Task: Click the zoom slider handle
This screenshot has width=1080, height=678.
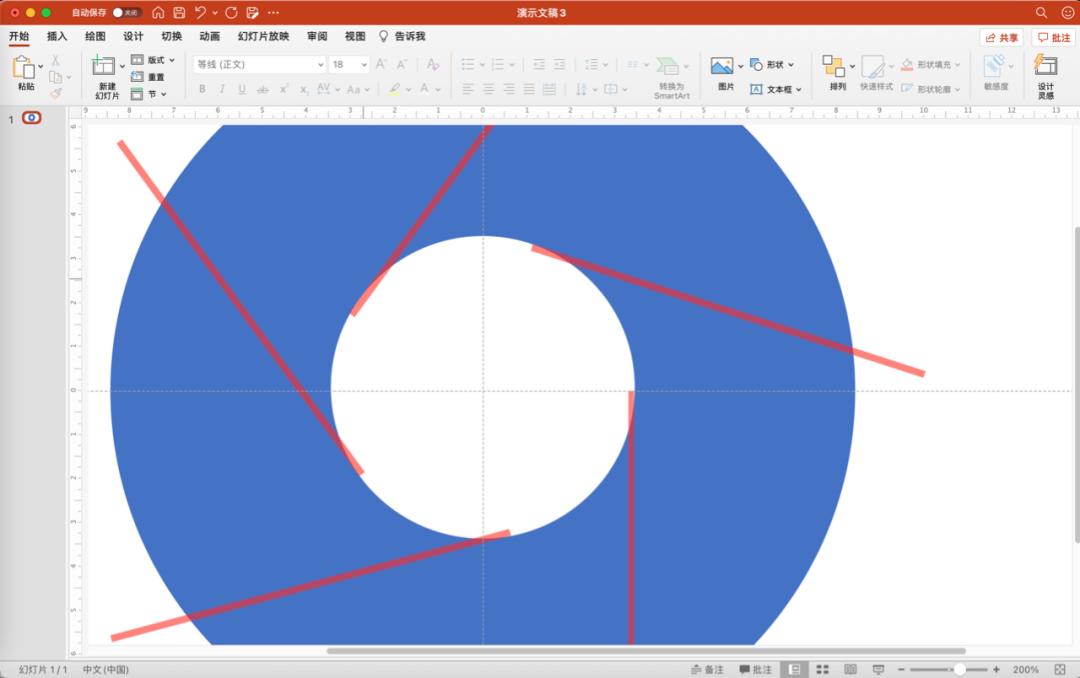Action: pyautogui.click(x=959, y=669)
